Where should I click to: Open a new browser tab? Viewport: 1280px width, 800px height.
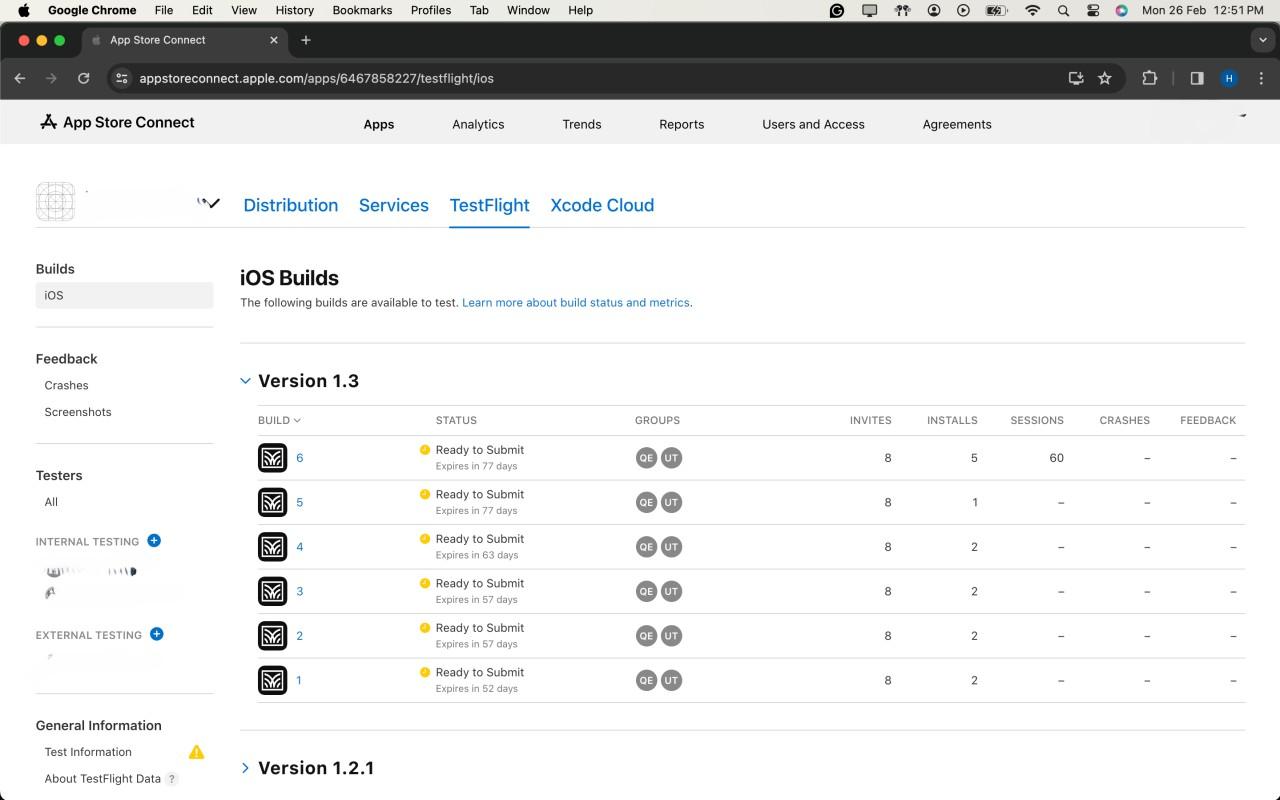point(306,40)
